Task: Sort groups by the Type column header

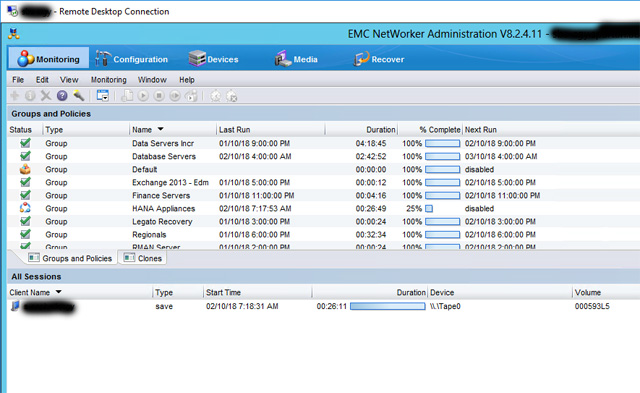Action: pos(54,130)
